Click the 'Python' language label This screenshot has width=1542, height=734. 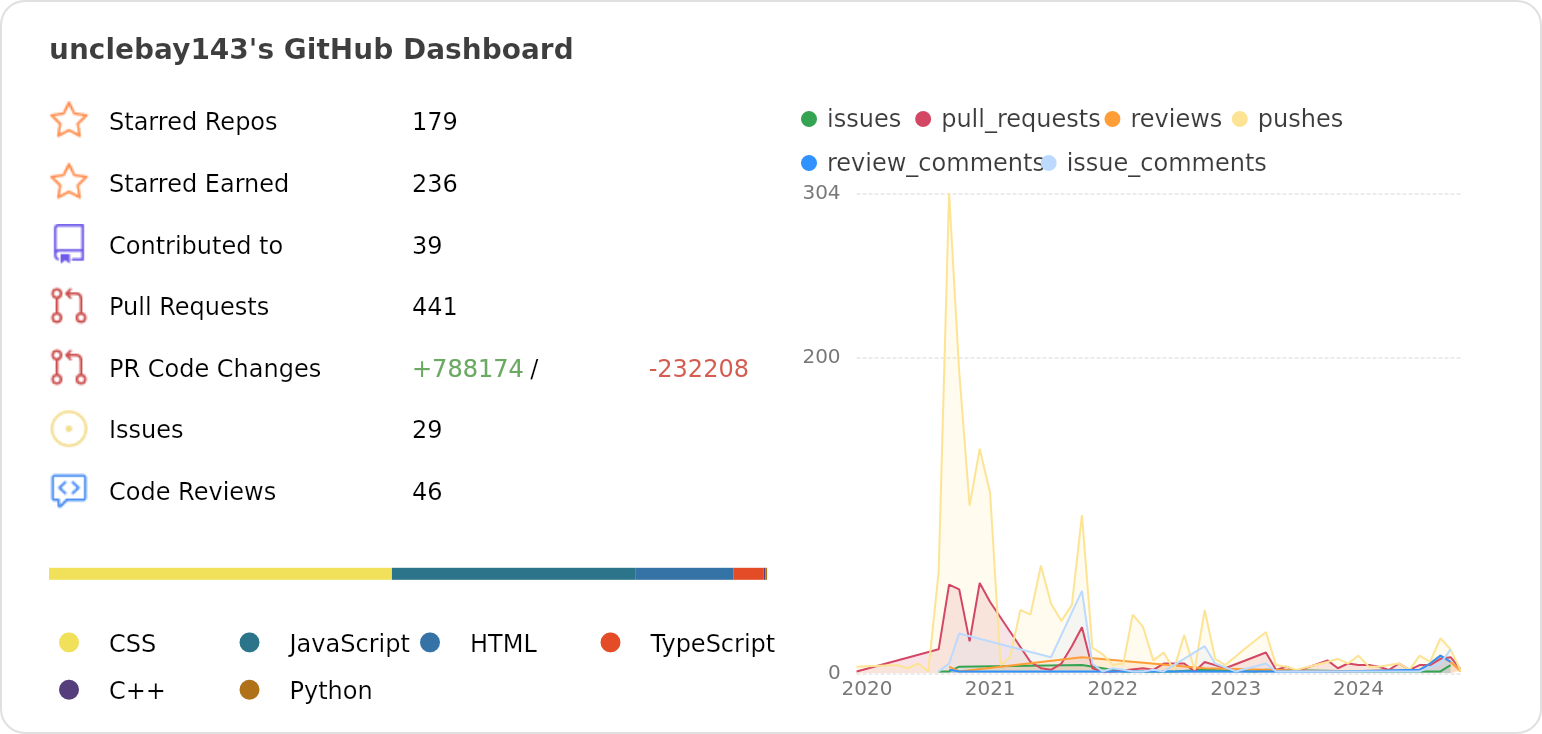pos(331,691)
